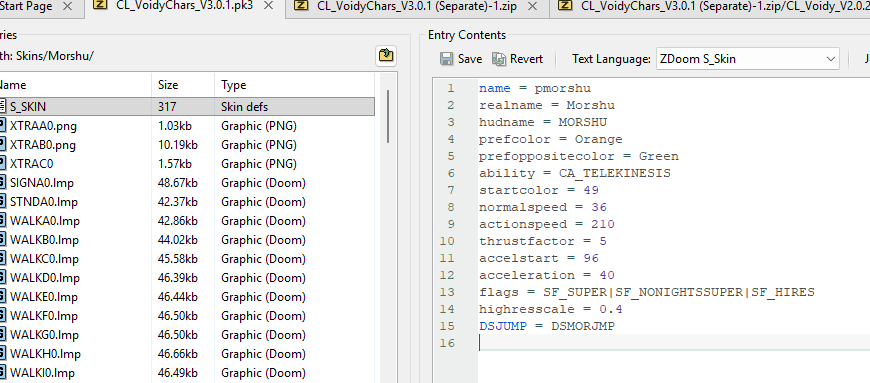
Task: Click archive icon on (Separate)-1.zip tab
Action: [301, 6]
